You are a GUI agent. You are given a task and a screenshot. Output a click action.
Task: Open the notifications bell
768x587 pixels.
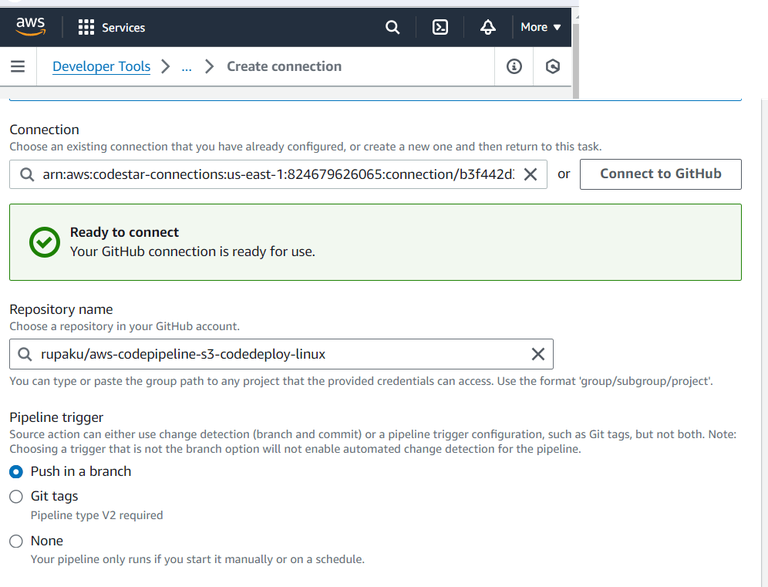click(488, 27)
